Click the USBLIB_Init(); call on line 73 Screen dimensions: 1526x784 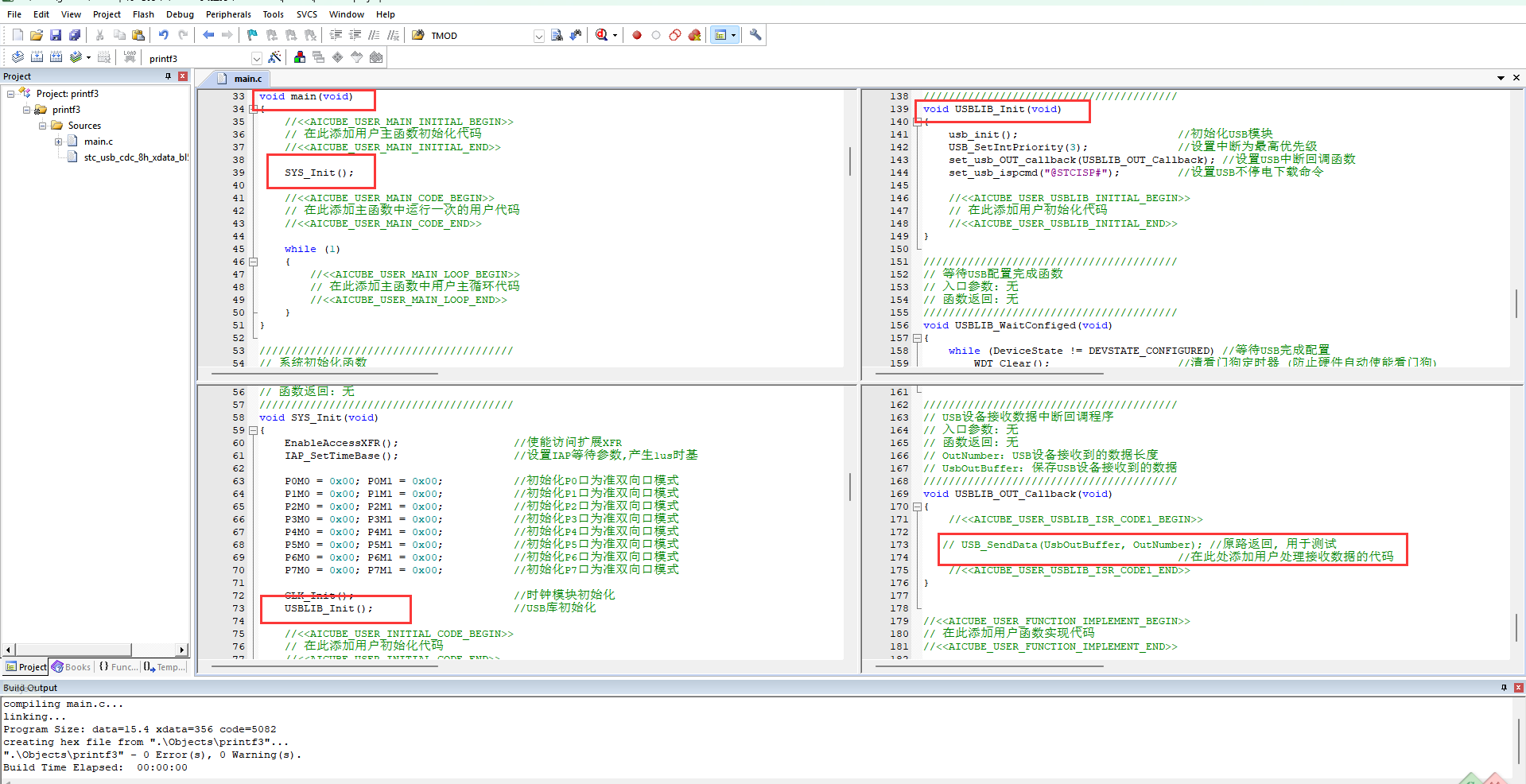click(328, 608)
